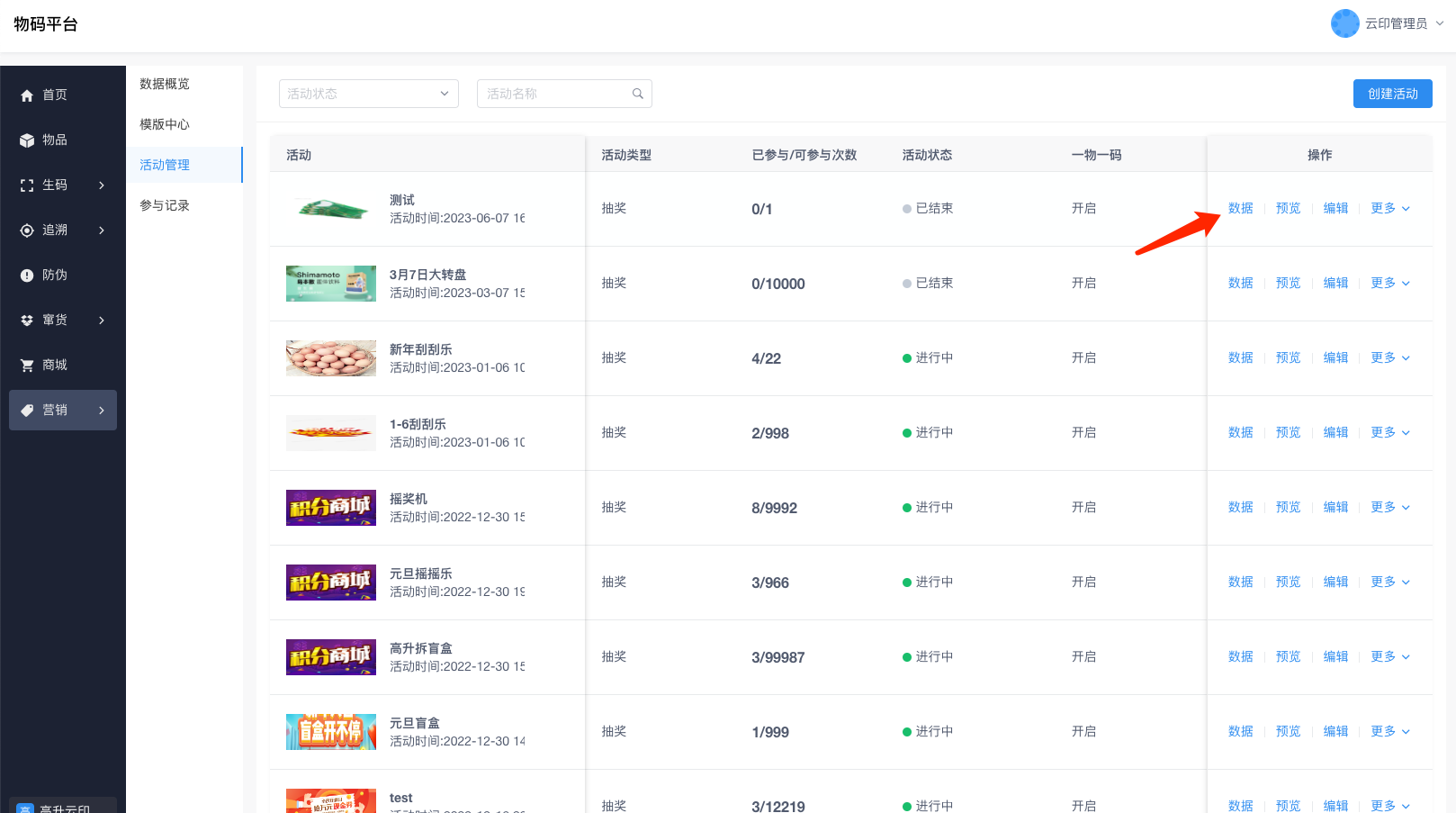This screenshot has height=813, width=1456.
Task: Click the 活动名称 search input
Action: 564,94
